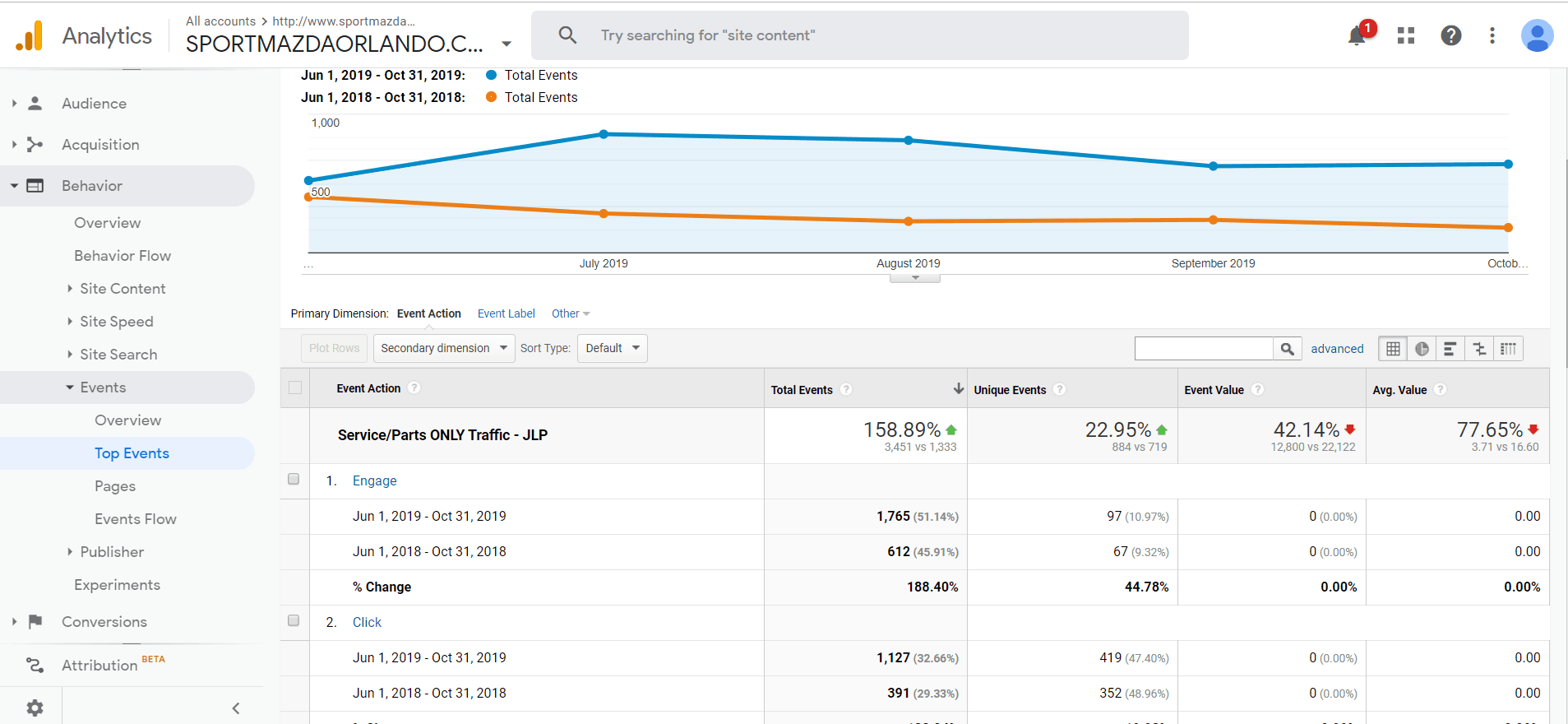Open the Other primary dimension dropdown
The width and height of the screenshot is (1568, 724).
(x=571, y=313)
